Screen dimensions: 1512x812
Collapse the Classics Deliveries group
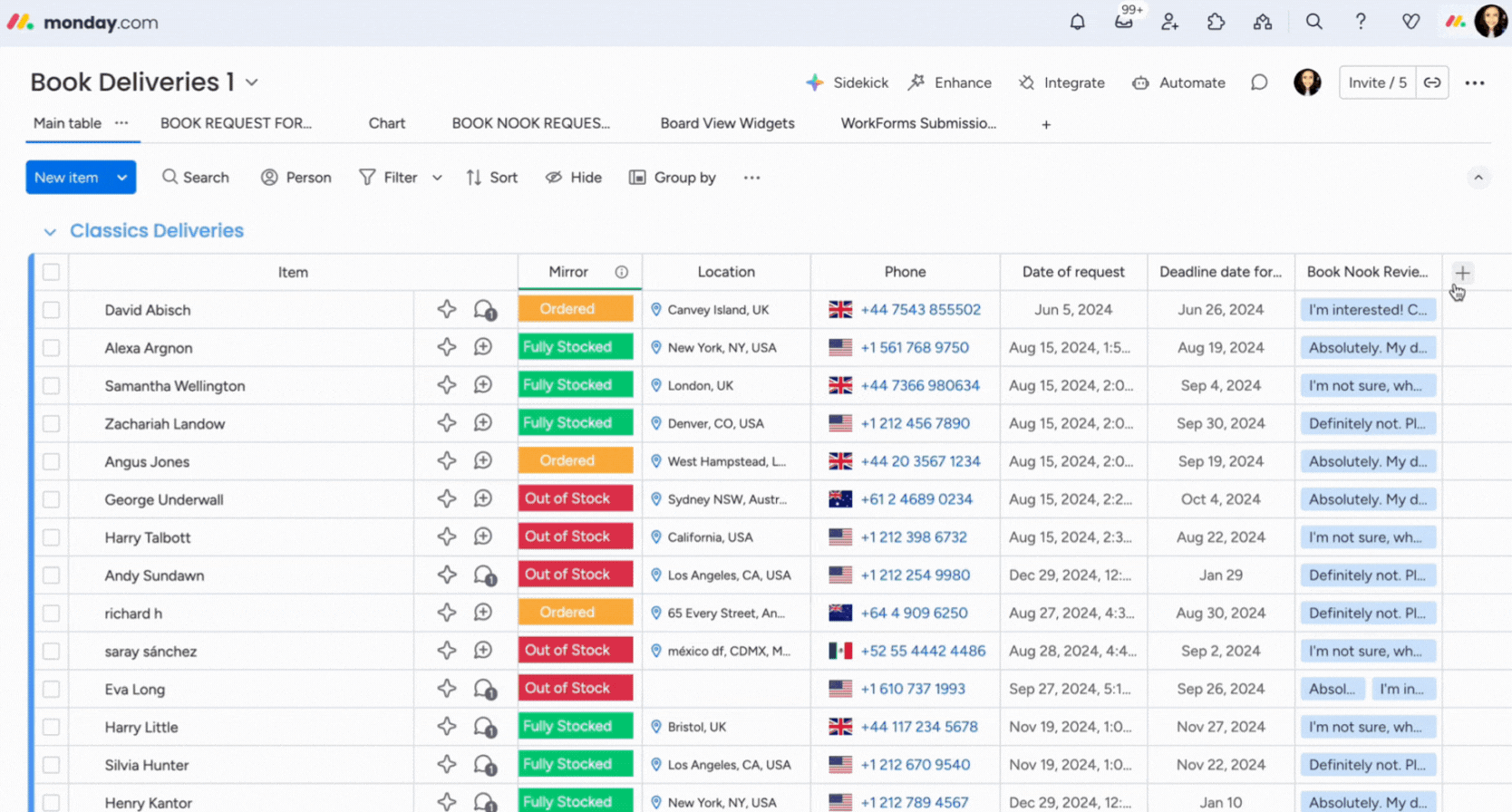pyautogui.click(x=50, y=232)
